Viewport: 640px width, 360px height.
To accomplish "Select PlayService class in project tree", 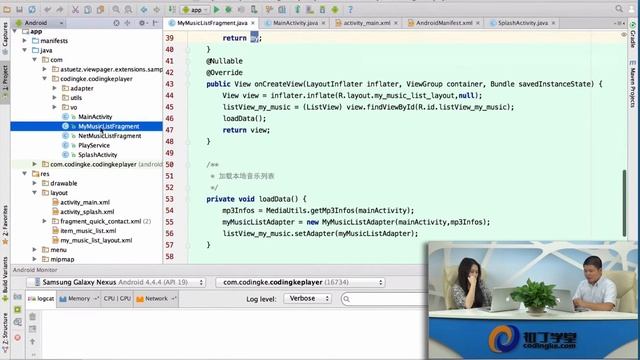I will tap(94, 145).
